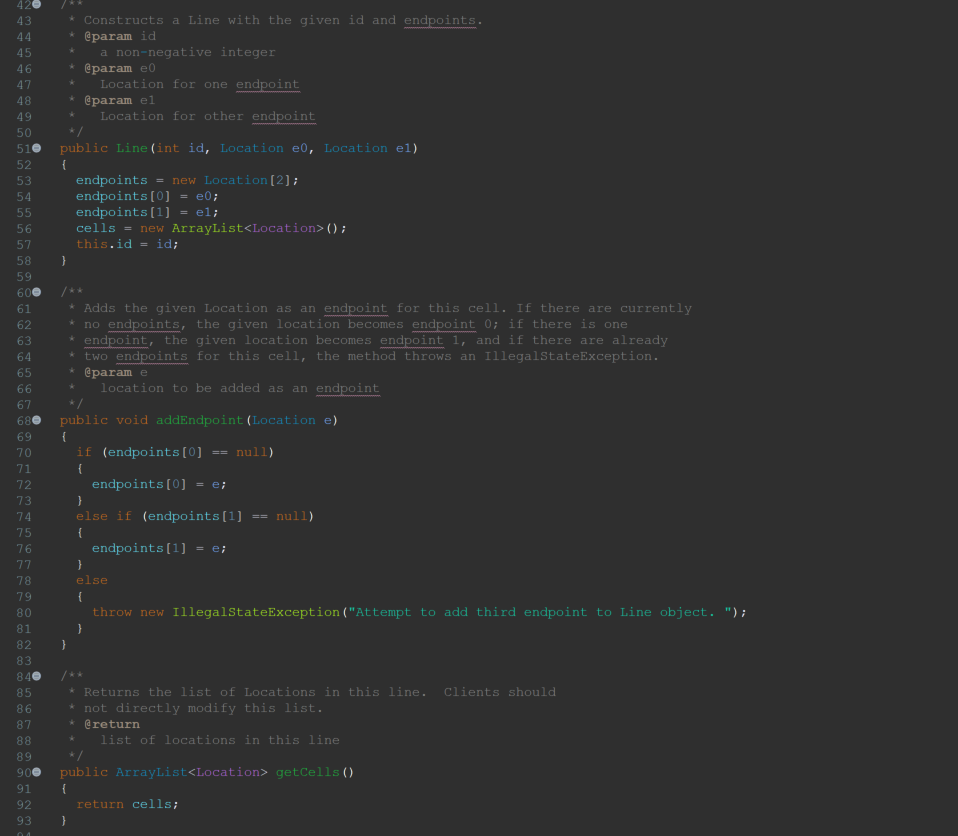This screenshot has height=836, width=958.
Task: Click '@param id' Javadoc tag
Action: click(120, 37)
